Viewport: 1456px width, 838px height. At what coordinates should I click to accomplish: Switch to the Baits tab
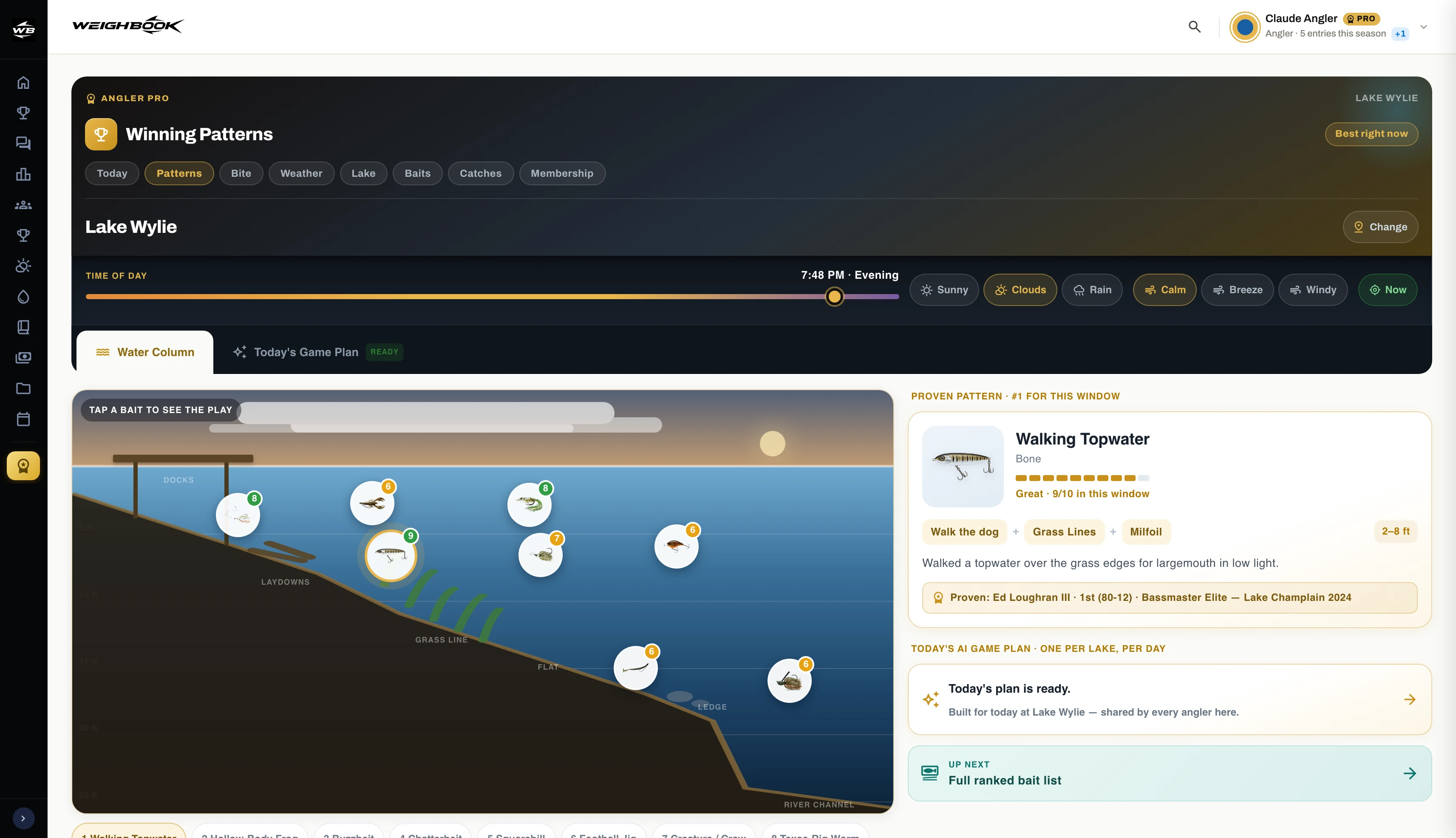coord(418,173)
